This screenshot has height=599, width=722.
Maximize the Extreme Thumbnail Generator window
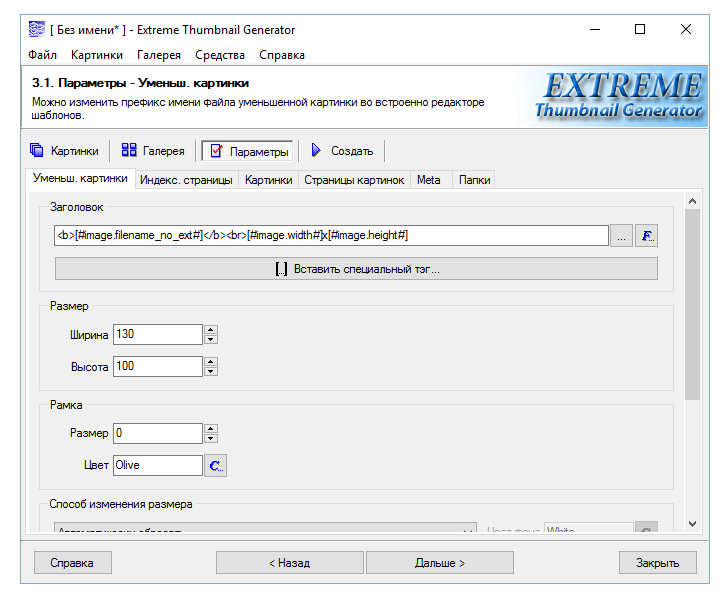point(640,29)
